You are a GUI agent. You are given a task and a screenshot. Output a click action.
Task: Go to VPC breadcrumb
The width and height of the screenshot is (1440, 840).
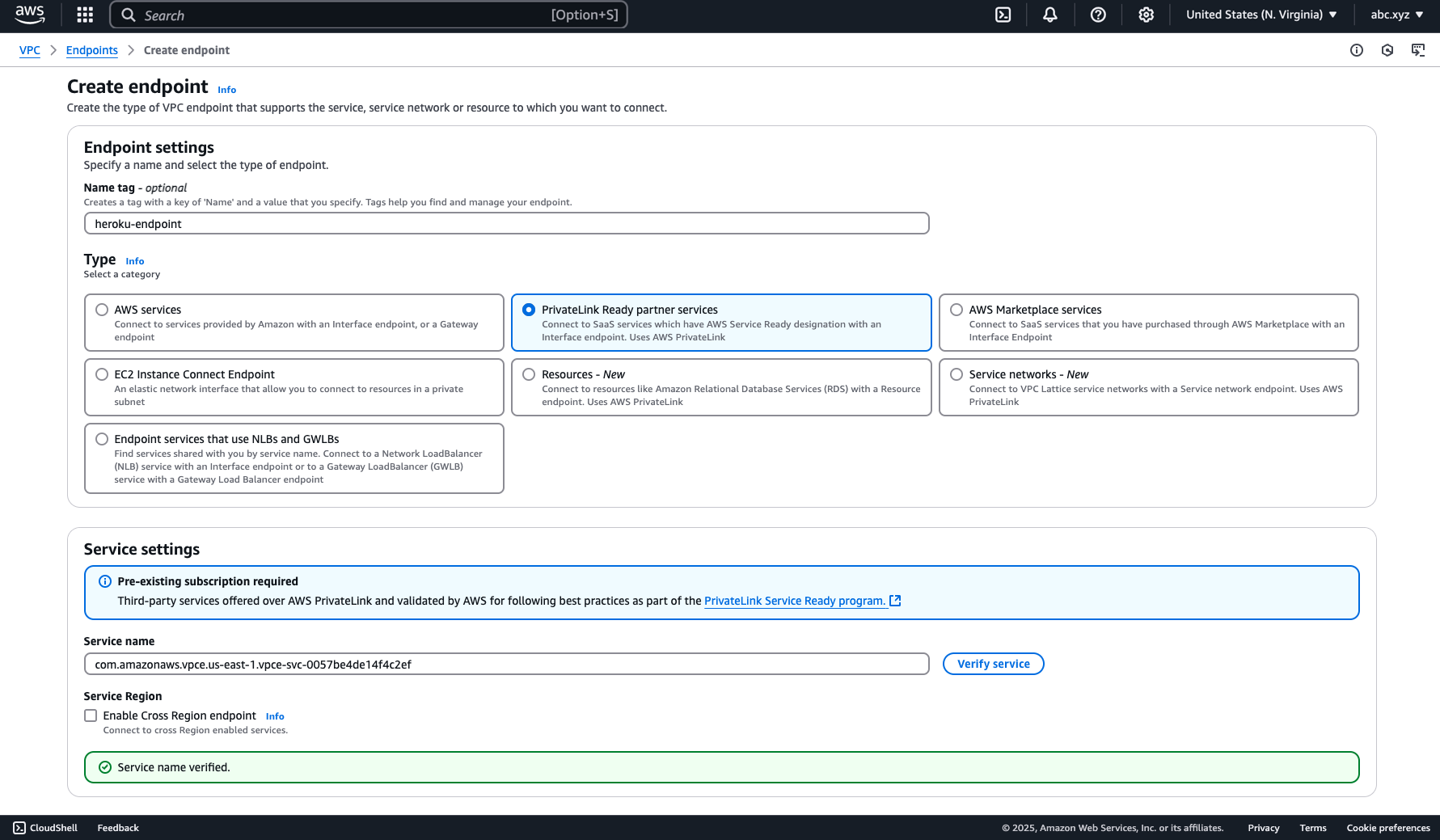30,50
